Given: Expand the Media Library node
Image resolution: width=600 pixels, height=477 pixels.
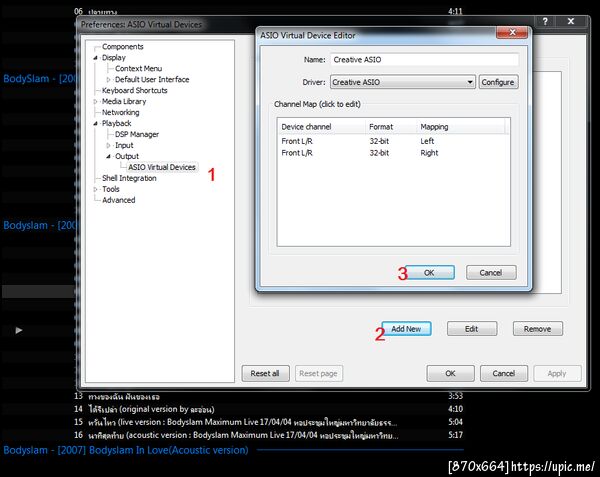Looking at the screenshot, I should [96, 102].
